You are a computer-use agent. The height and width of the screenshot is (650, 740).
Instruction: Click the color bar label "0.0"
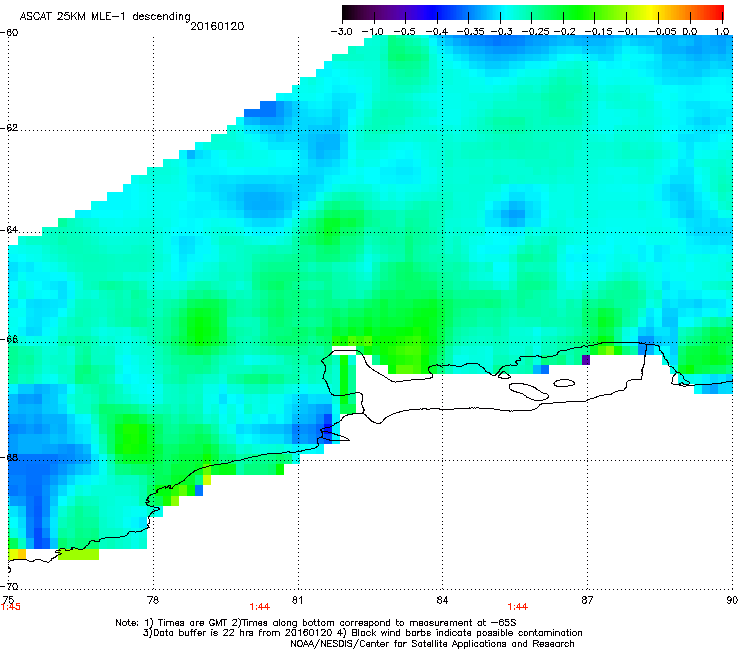pyautogui.click(x=690, y=32)
